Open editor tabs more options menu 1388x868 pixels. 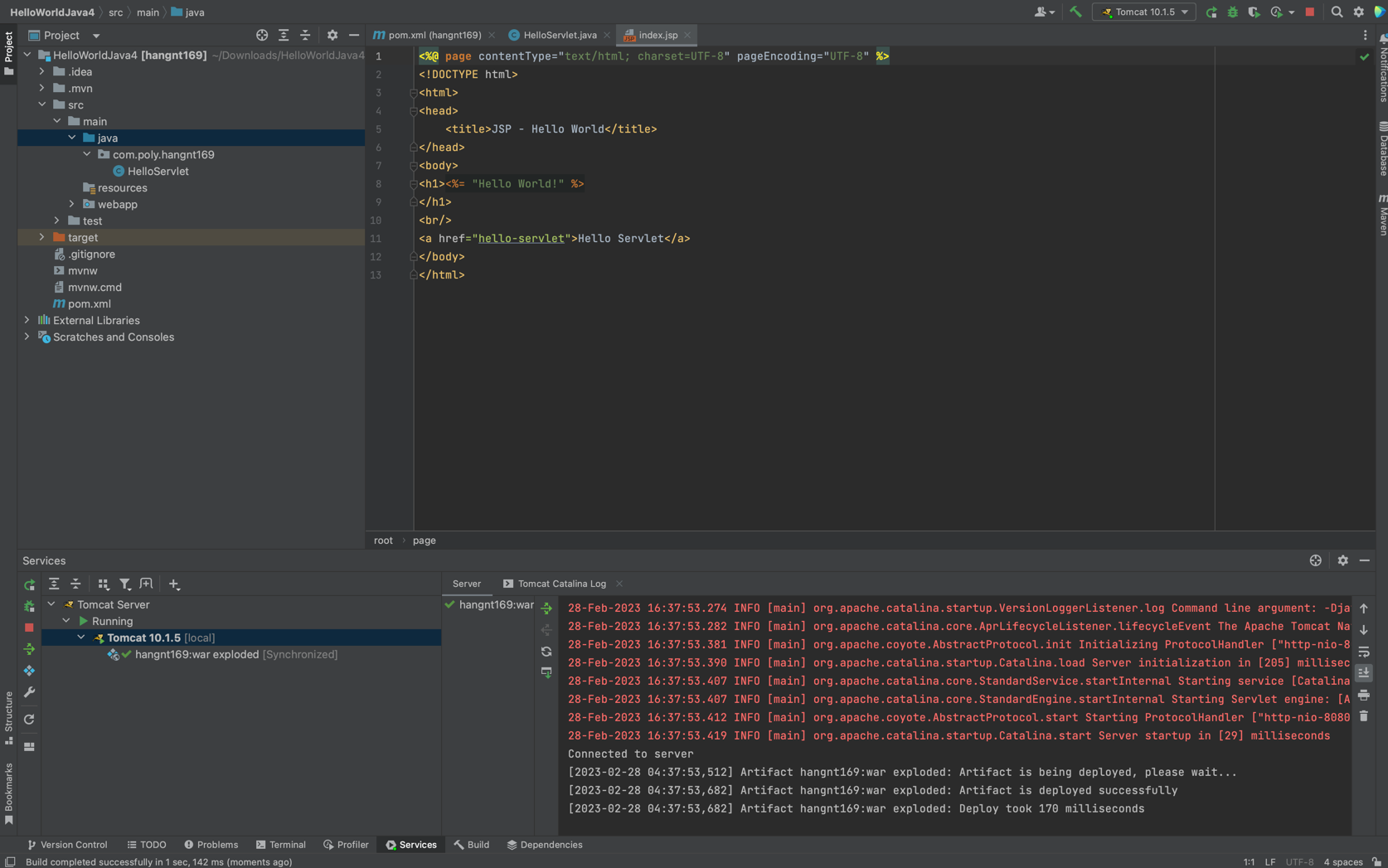point(1365,35)
